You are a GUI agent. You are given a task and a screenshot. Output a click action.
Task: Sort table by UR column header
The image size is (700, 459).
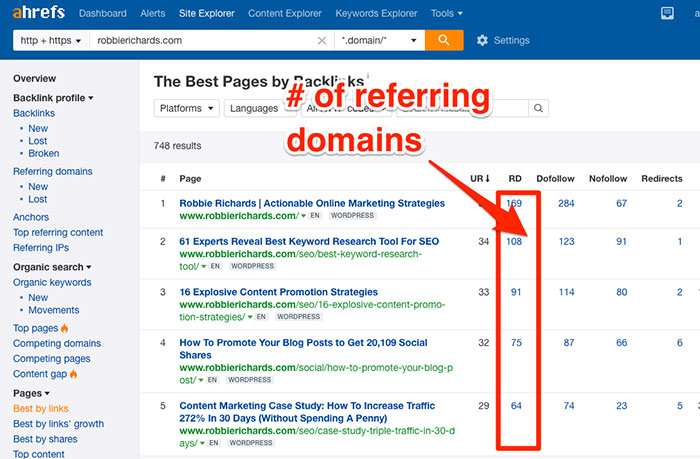(480, 179)
